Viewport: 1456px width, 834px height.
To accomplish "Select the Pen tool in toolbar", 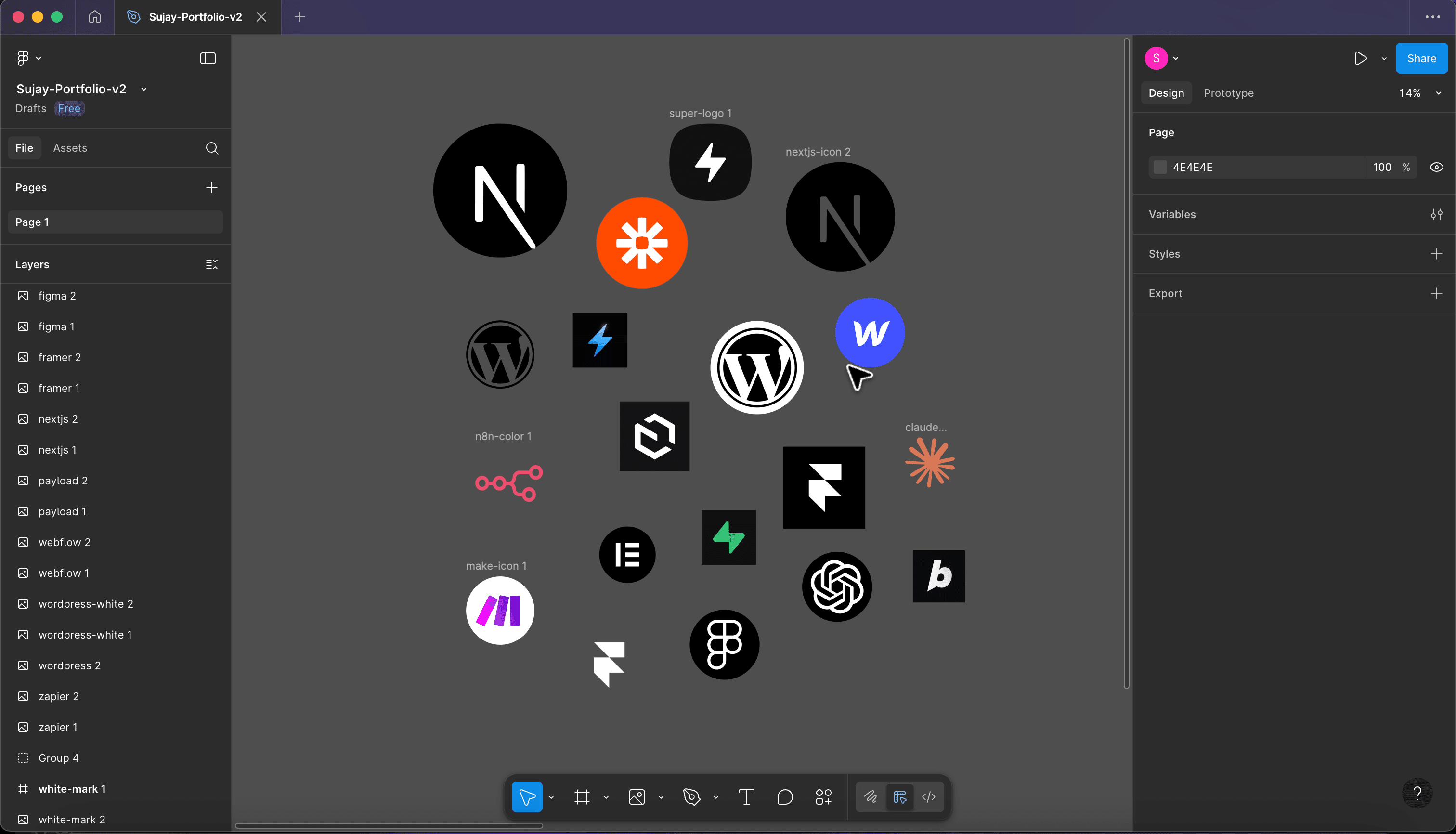I will click(x=691, y=797).
